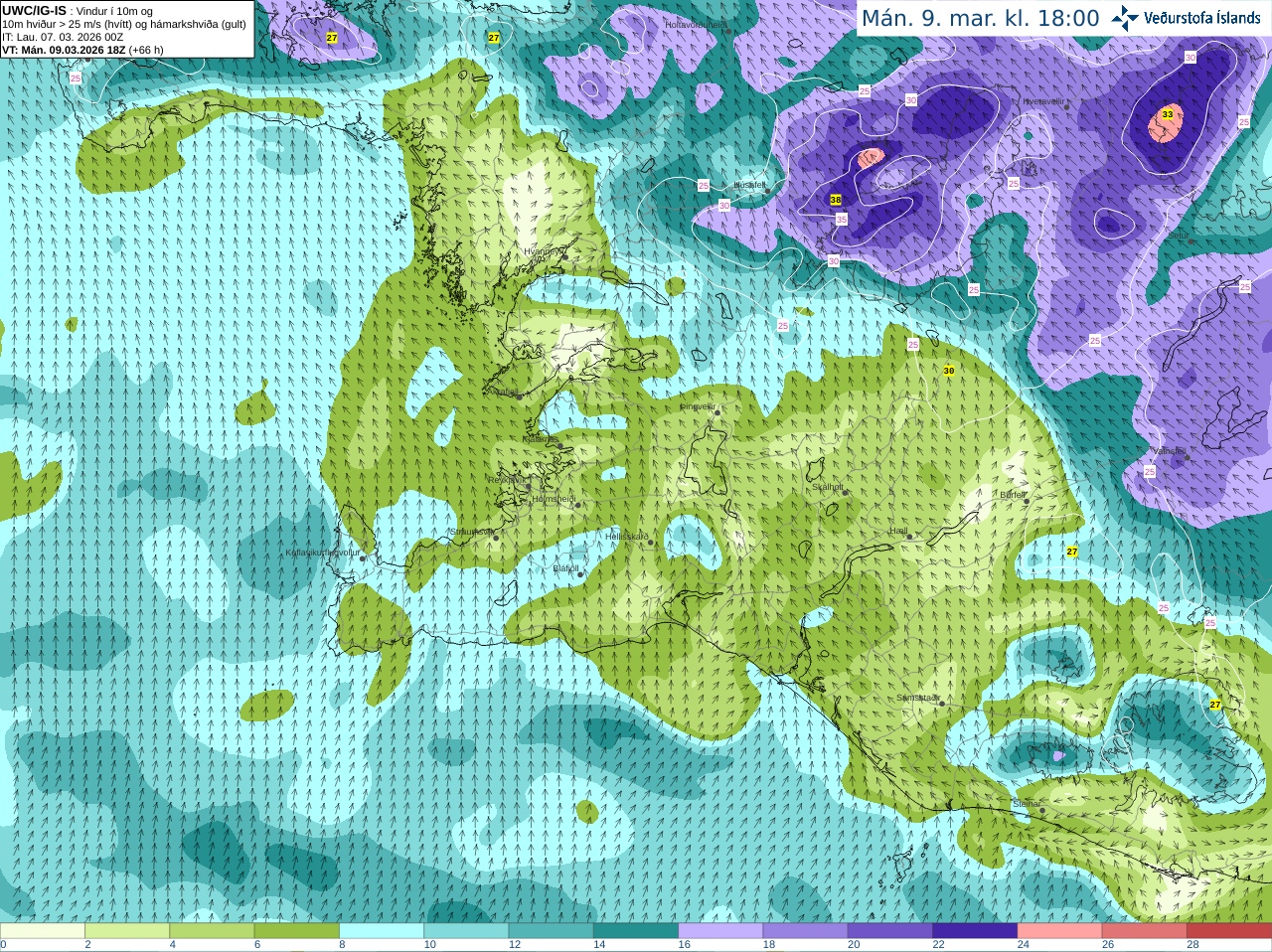Select the Húsafell station label
The width and height of the screenshot is (1272, 952).
[749, 185]
